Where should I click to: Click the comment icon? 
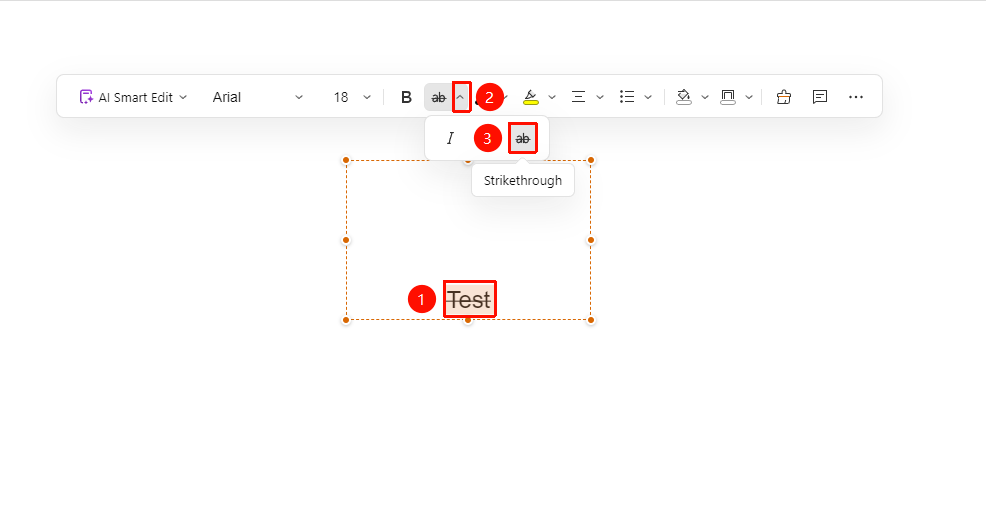coord(819,97)
